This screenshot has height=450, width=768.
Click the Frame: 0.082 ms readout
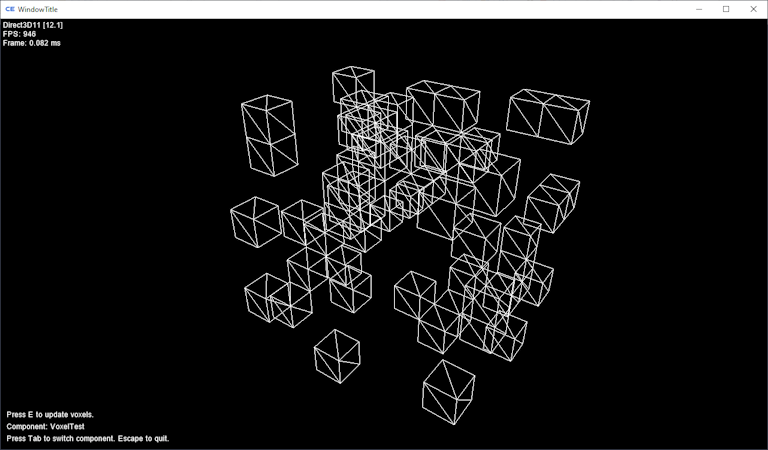pyautogui.click(x=32, y=43)
